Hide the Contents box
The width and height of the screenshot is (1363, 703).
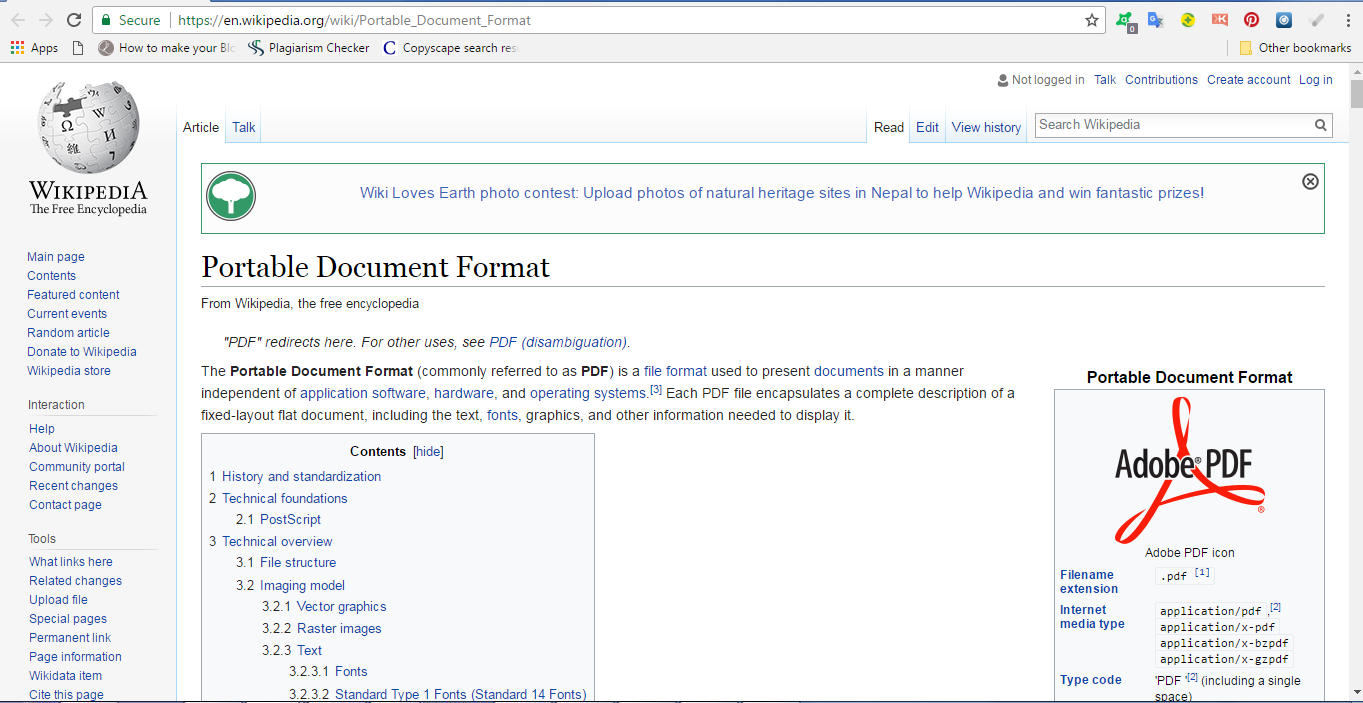pyautogui.click(x=428, y=451)
